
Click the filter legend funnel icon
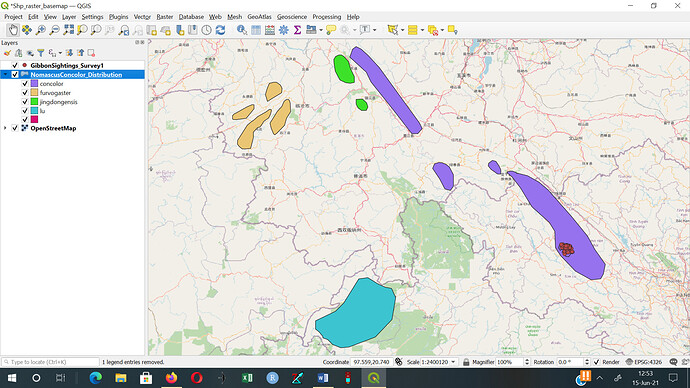(x=40, y=53)
